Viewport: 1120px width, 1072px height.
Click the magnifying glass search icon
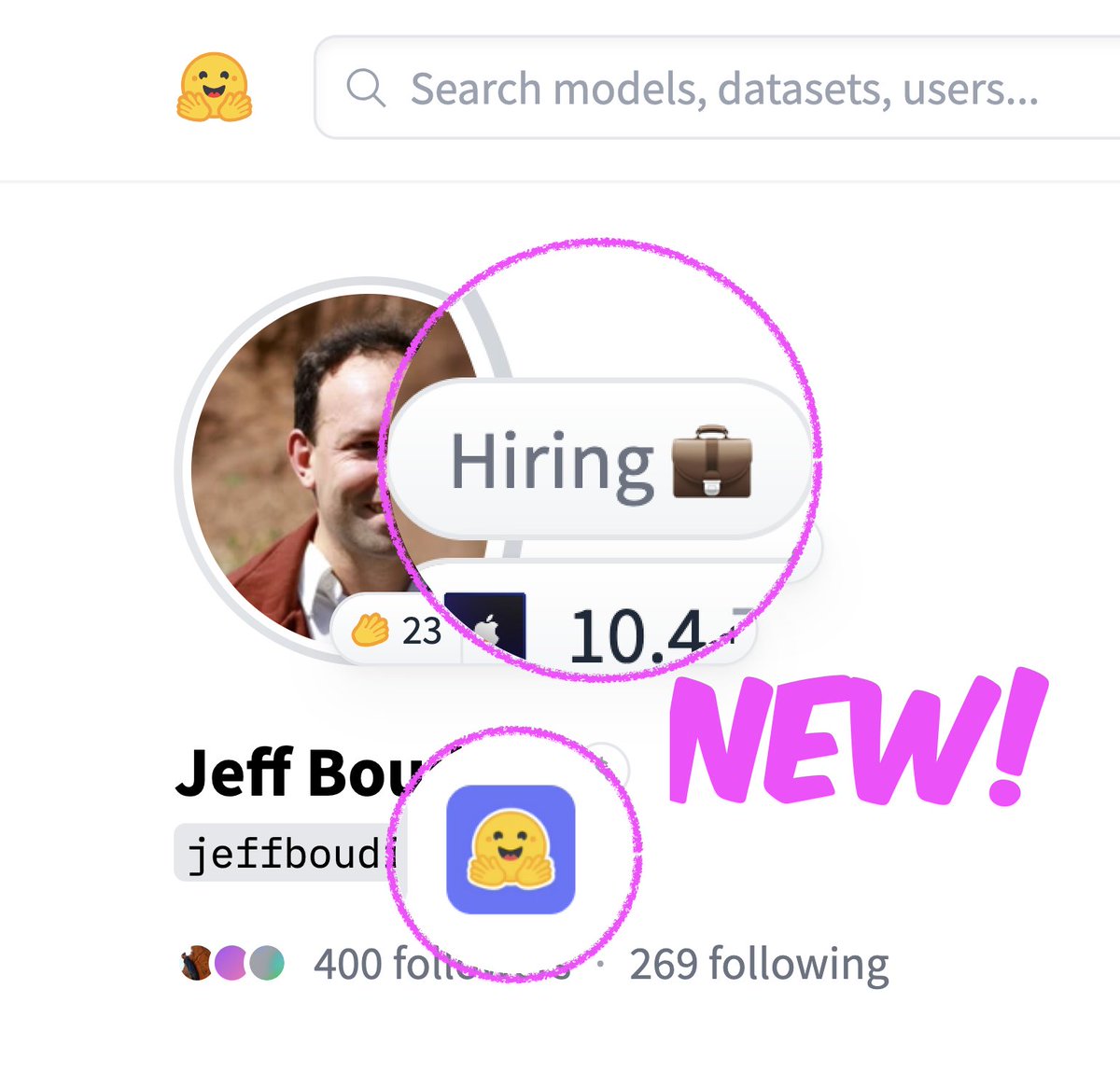pos(366,89)
